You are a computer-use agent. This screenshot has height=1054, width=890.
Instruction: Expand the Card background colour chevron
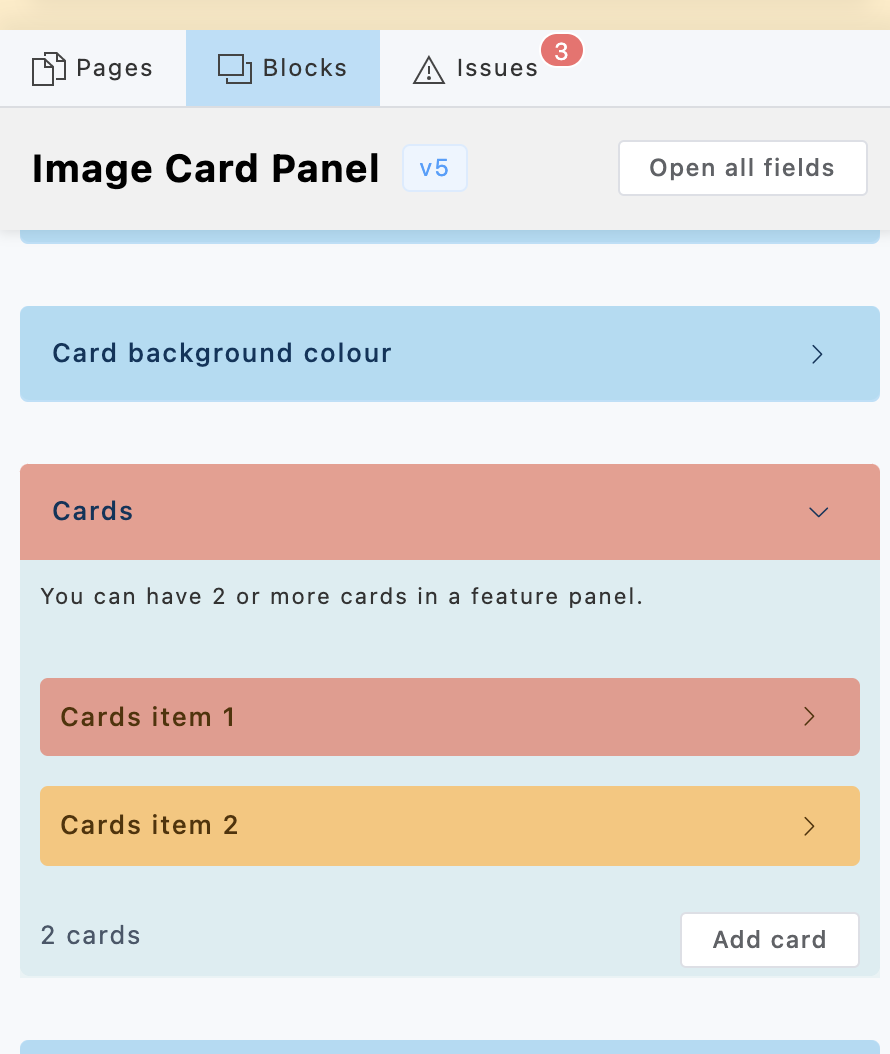point(817,354)
